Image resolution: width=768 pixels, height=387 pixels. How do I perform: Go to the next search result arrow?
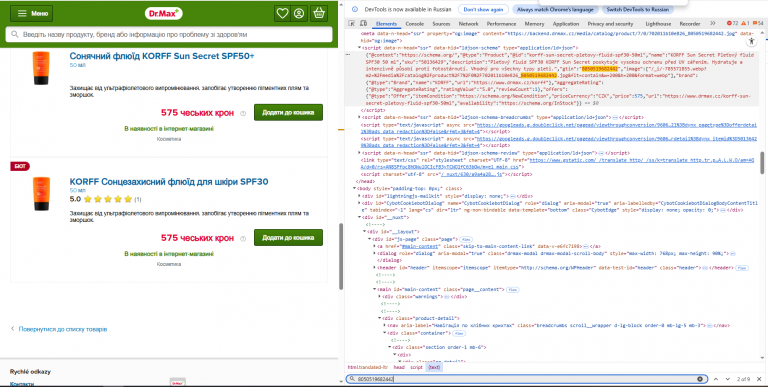click(727, 379)
